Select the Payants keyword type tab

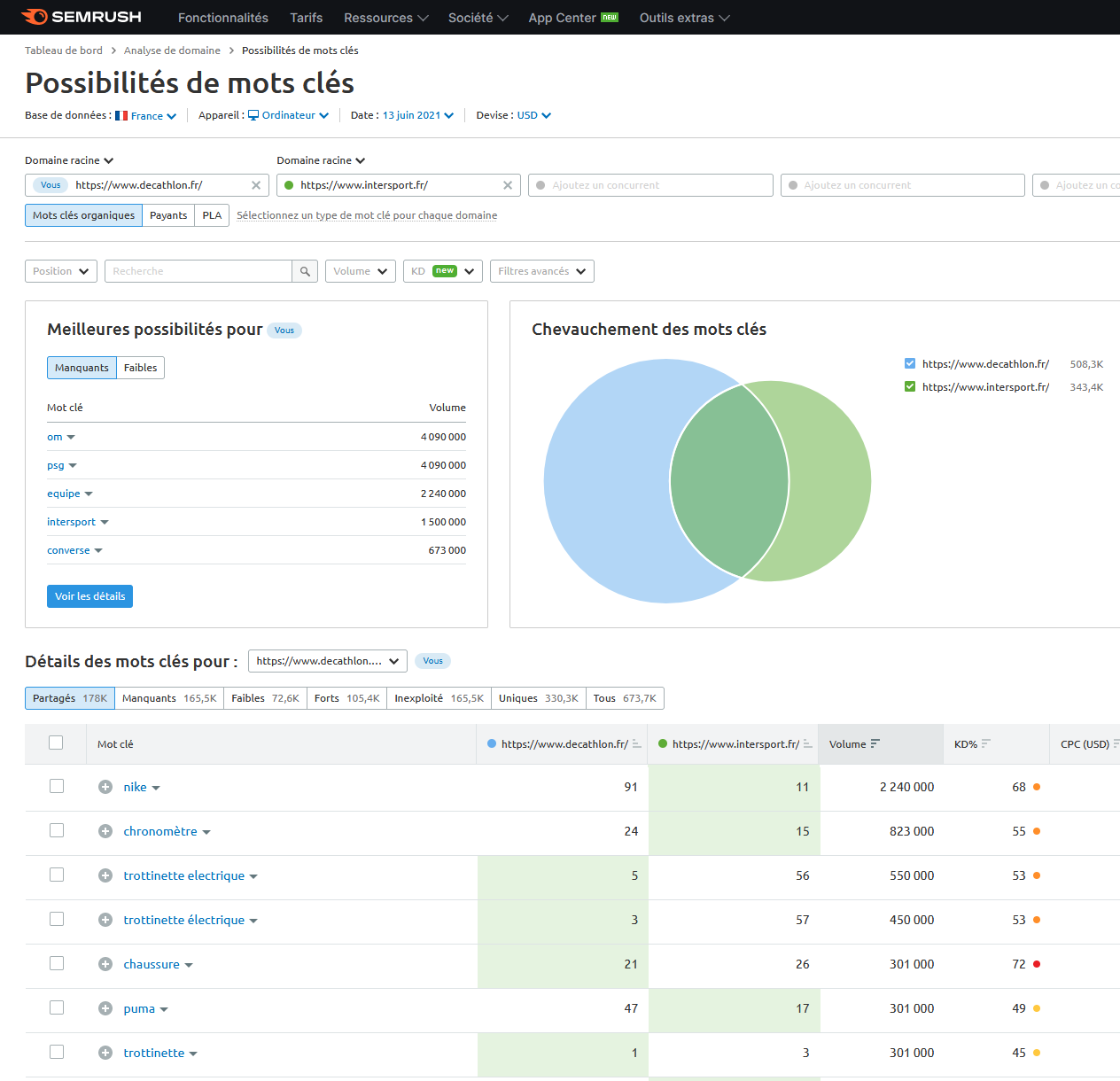[168, 215]
